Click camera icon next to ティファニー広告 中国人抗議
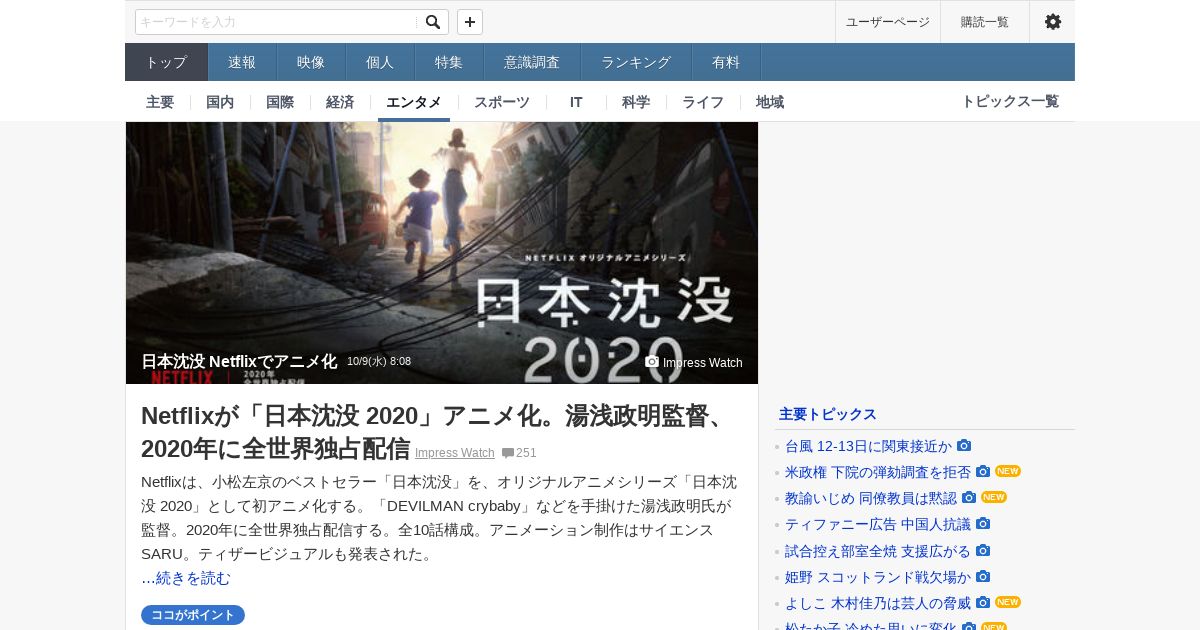The height and width of the screenshot is (630, 1200). pos(983,524)
